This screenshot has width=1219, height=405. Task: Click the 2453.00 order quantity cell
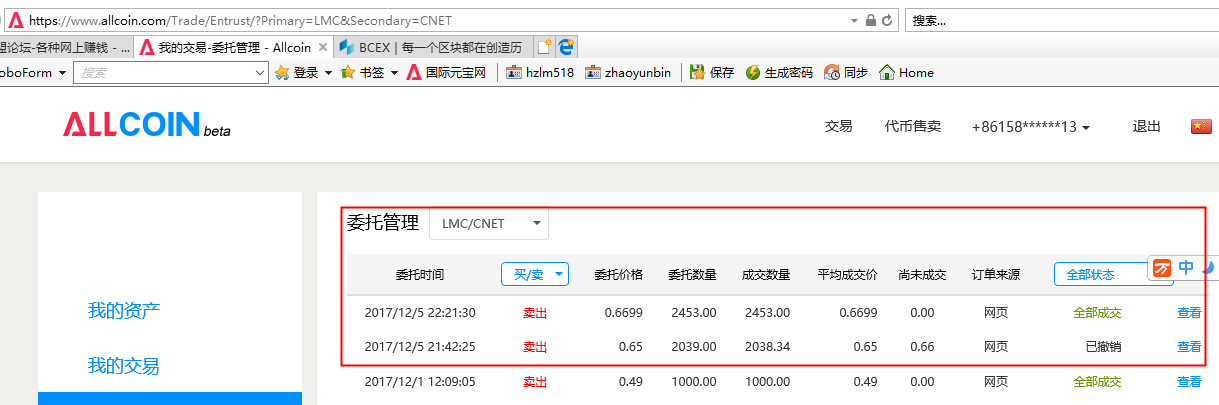point(696,313)
